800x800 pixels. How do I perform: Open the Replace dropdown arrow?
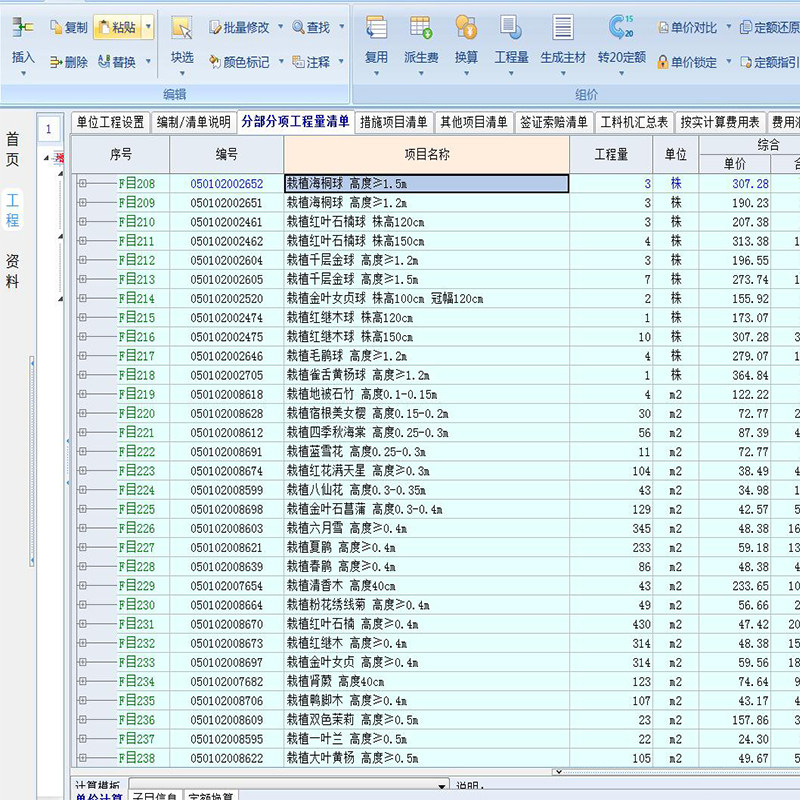point(148,62)
